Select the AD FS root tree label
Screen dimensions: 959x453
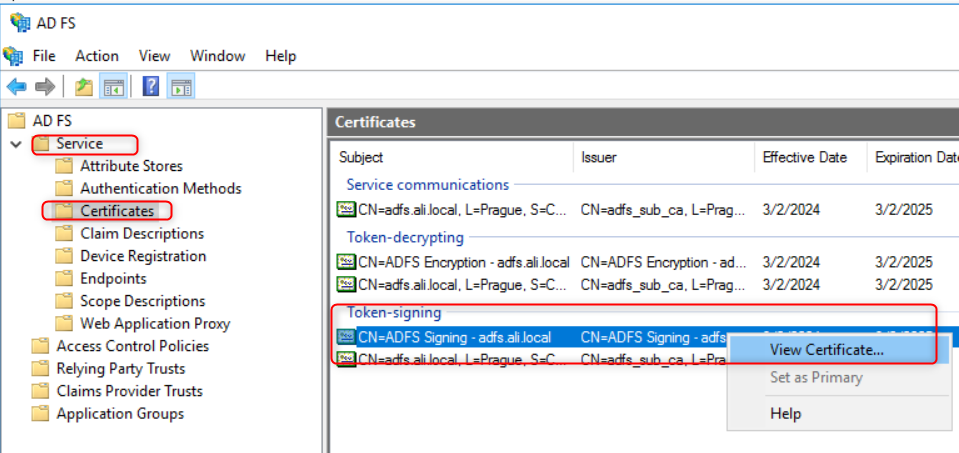tap(52, 121)
